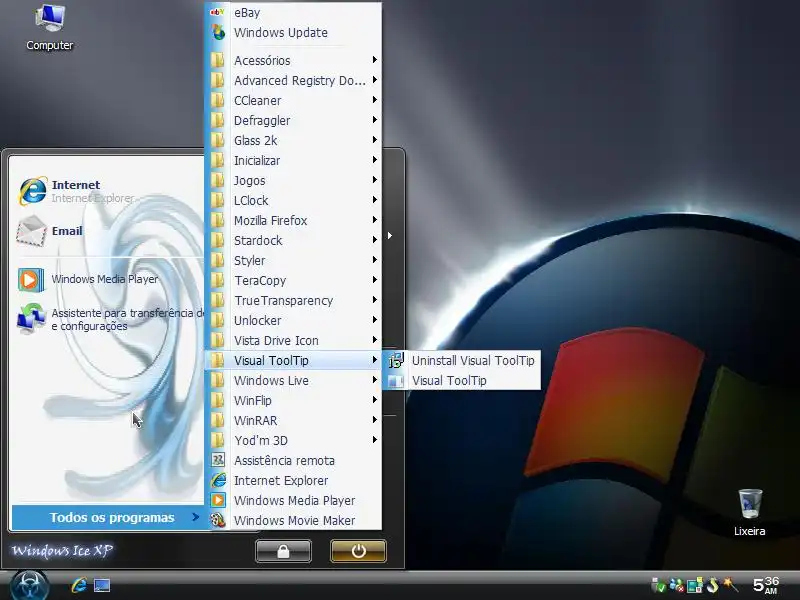Click Assistente para transferência text
The height and width of the screenshot is (600, 800).
(x=128, y=319)
